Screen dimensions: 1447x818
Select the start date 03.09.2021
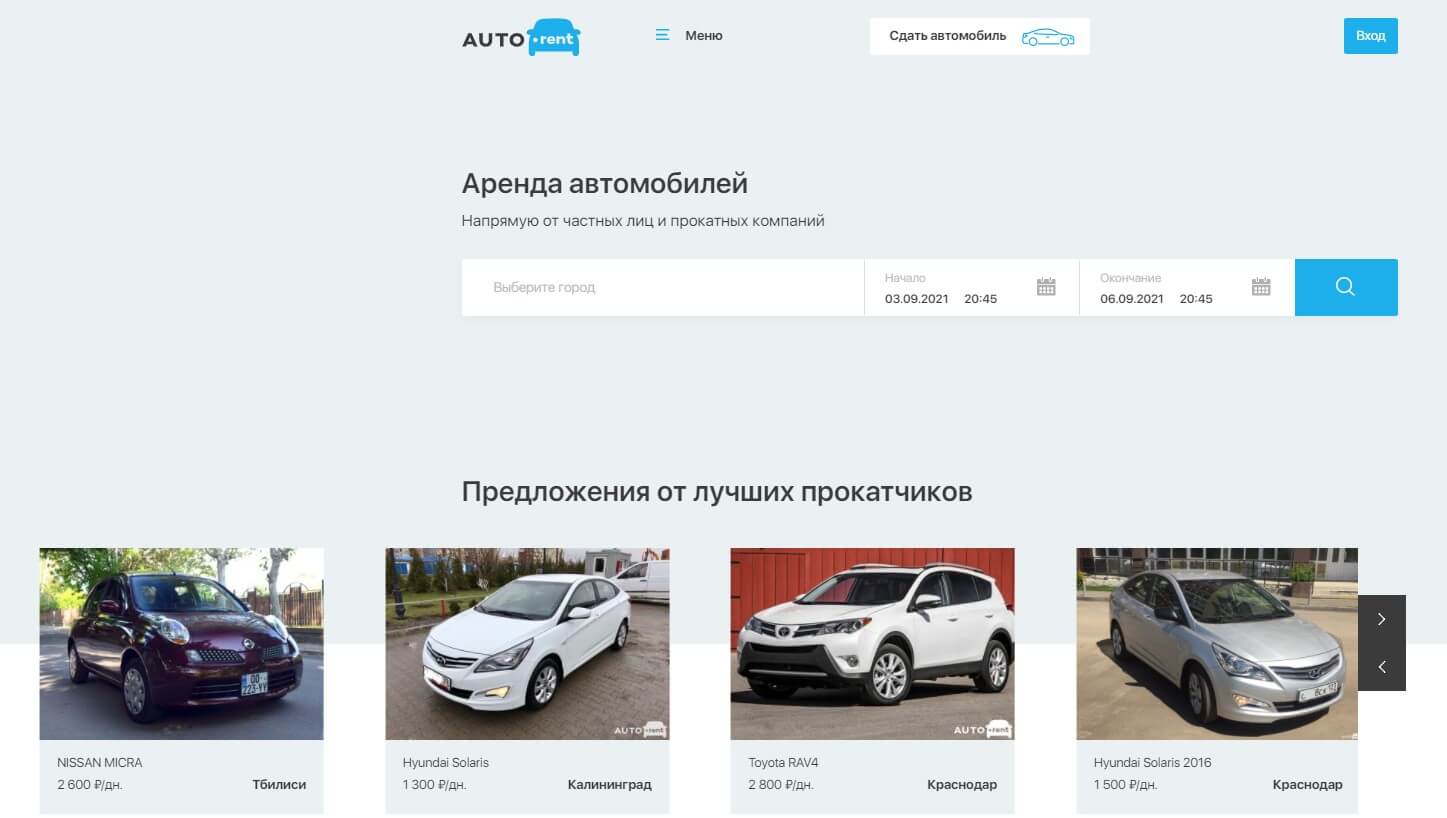916,299
